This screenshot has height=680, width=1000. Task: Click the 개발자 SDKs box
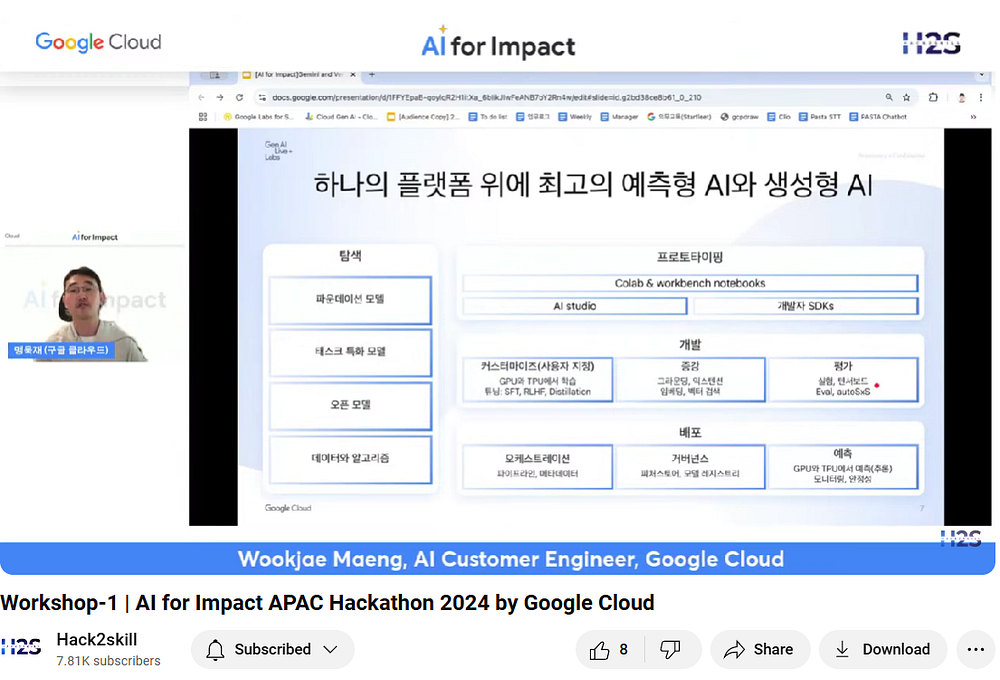[805, 306]
